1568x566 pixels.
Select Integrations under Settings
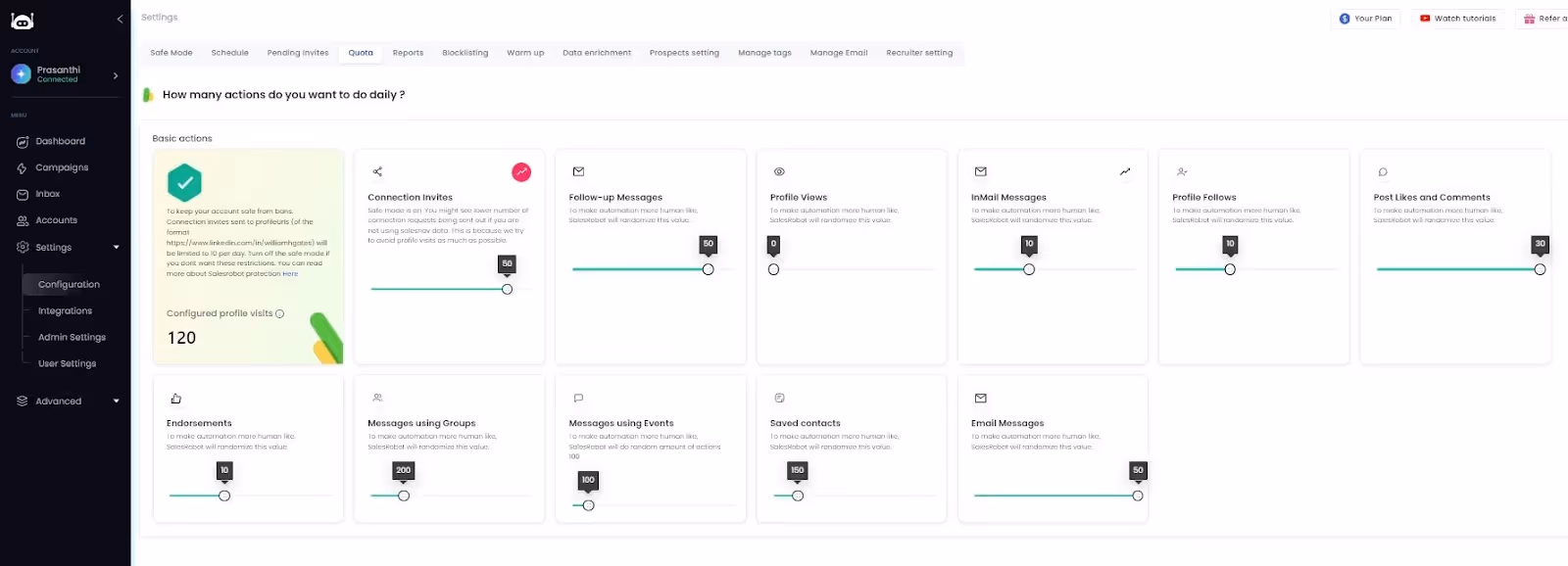pos(65,310)
